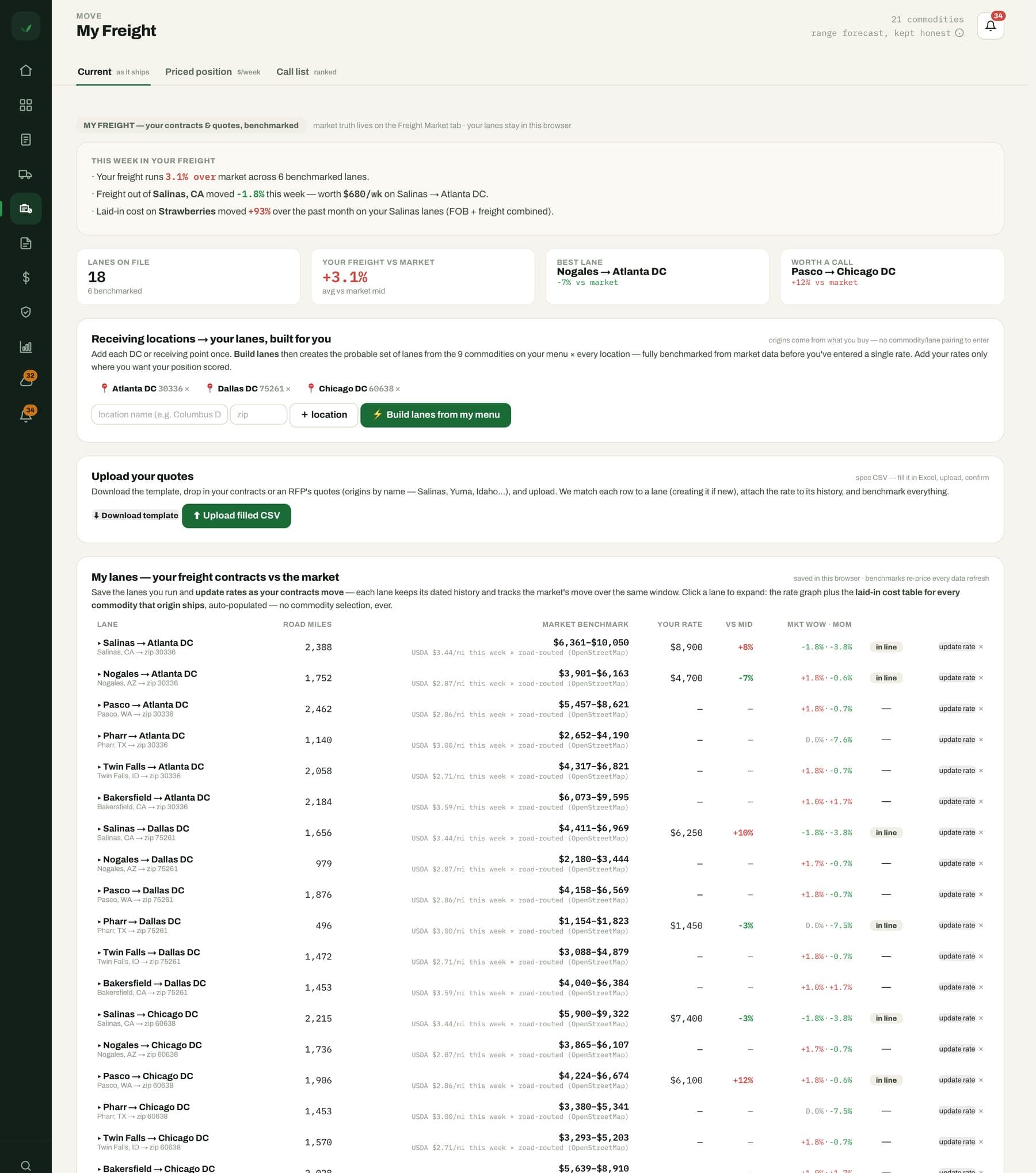Click the green leaf logo

tap(26, 26)
